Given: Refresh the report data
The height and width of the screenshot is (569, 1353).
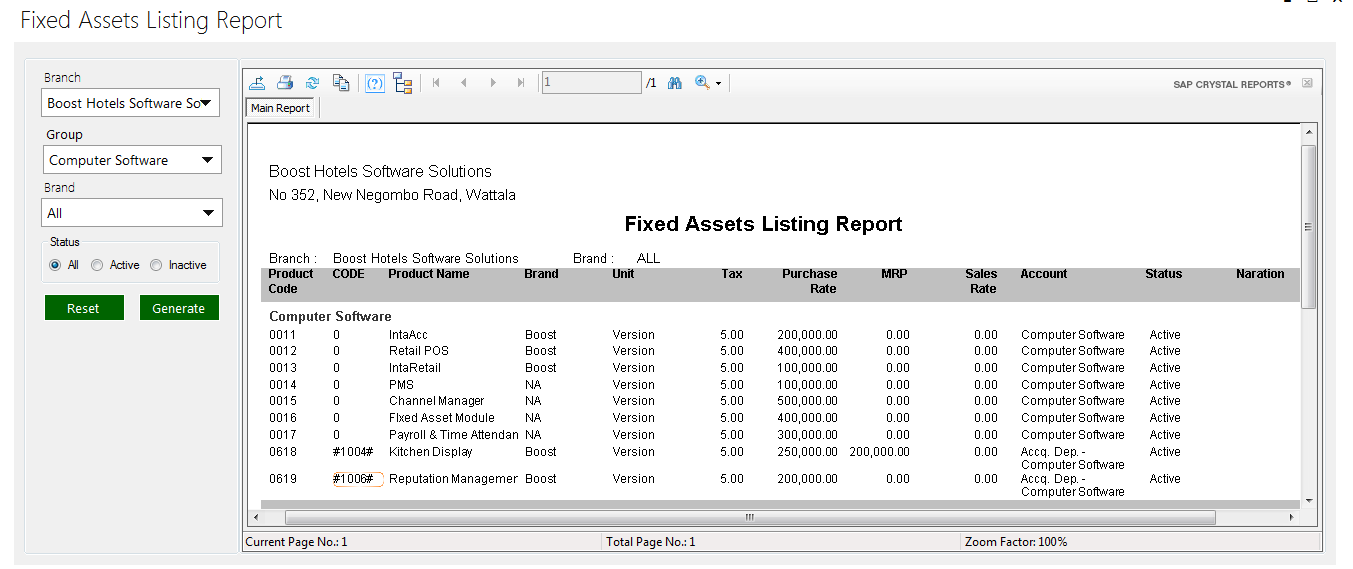Looking at the screenshot, I should pos(313,83).
